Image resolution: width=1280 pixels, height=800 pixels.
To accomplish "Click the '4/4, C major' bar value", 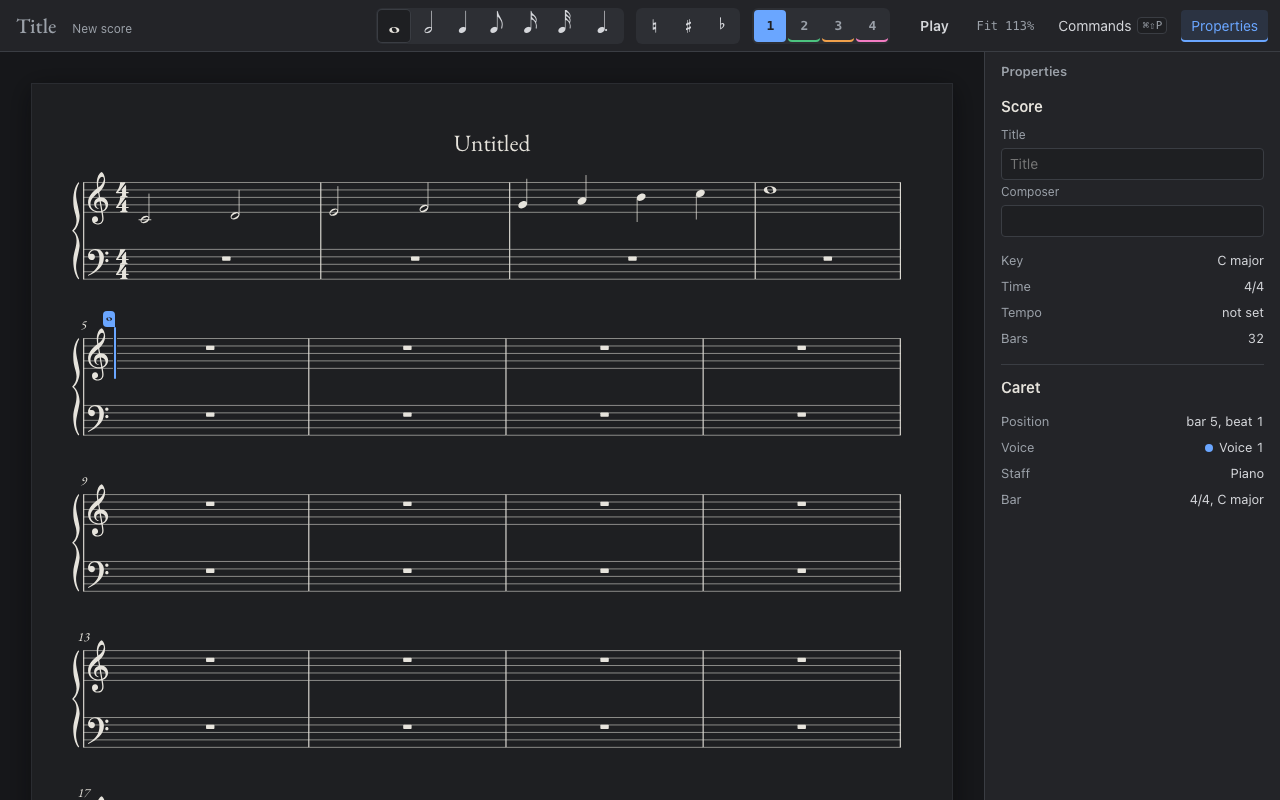I will coord(1227,499).
